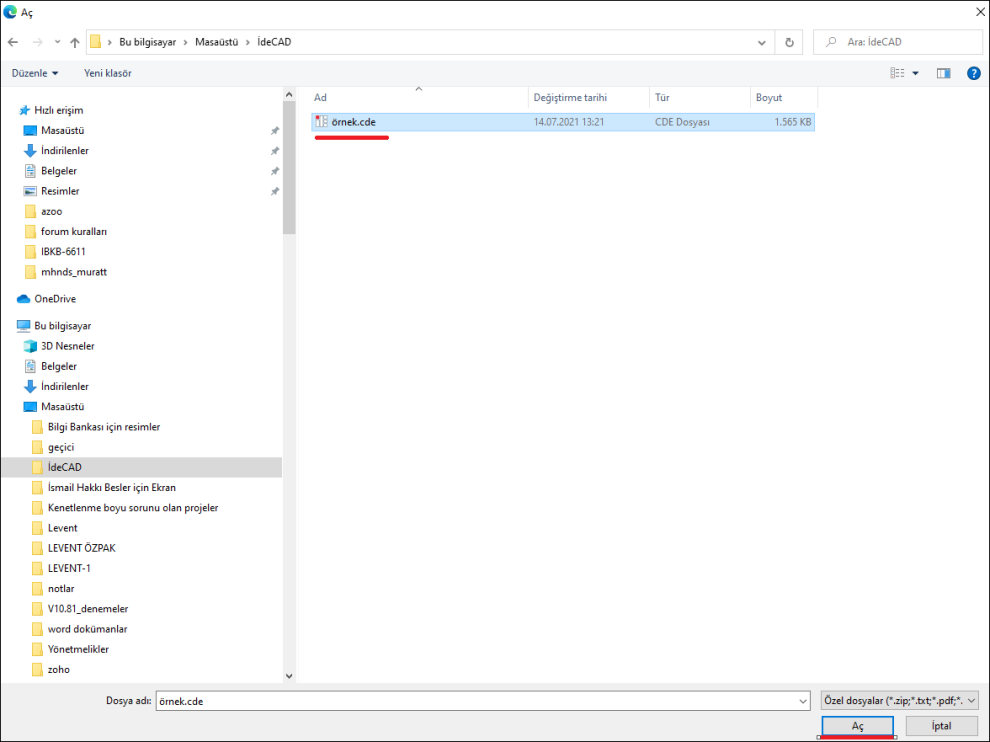The image size is (990, 742).
Task: Select 'Bu bilgisayar' in the navigation tree
Action: pos(62,326)
